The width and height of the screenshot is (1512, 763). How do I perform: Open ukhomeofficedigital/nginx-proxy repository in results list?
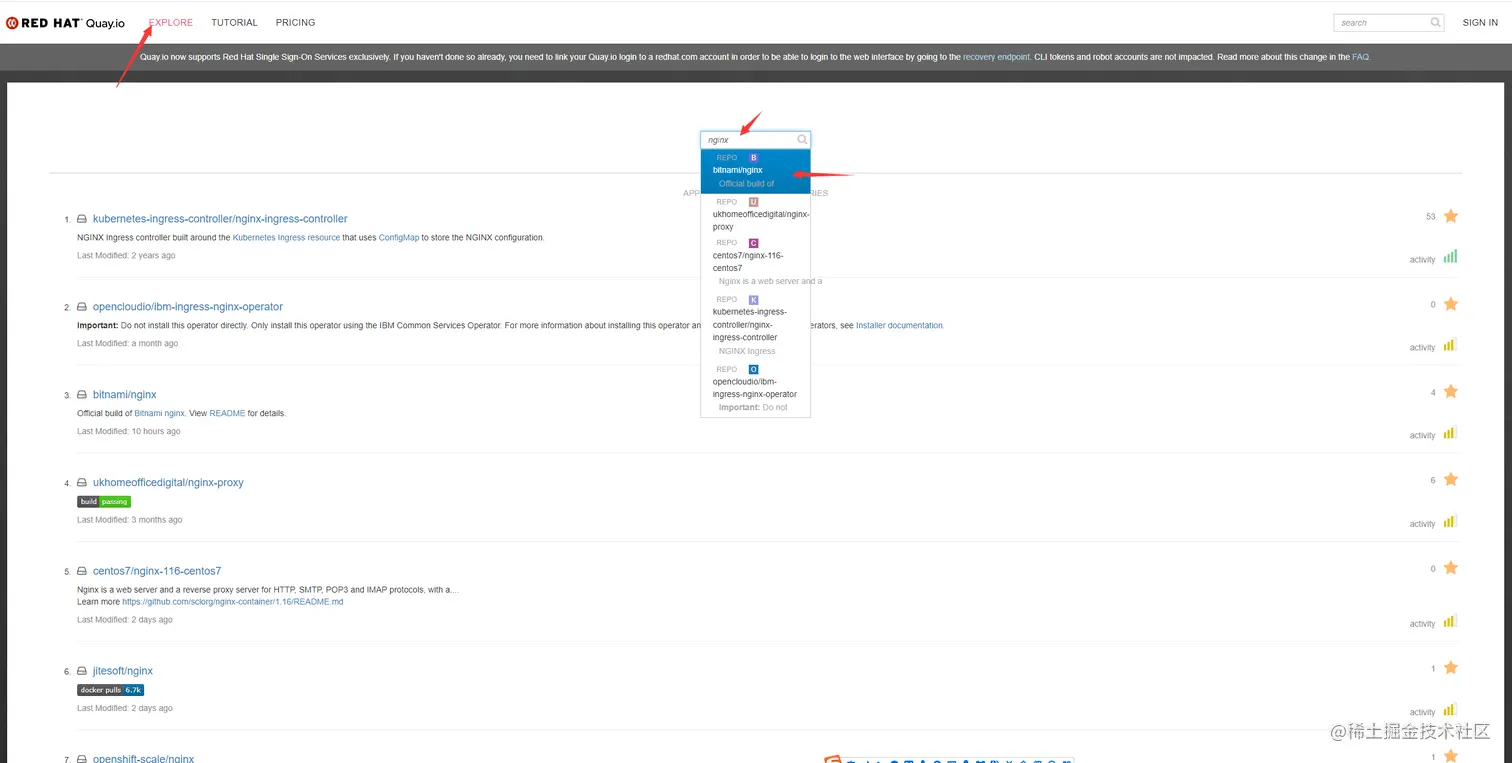pos(168,483)
